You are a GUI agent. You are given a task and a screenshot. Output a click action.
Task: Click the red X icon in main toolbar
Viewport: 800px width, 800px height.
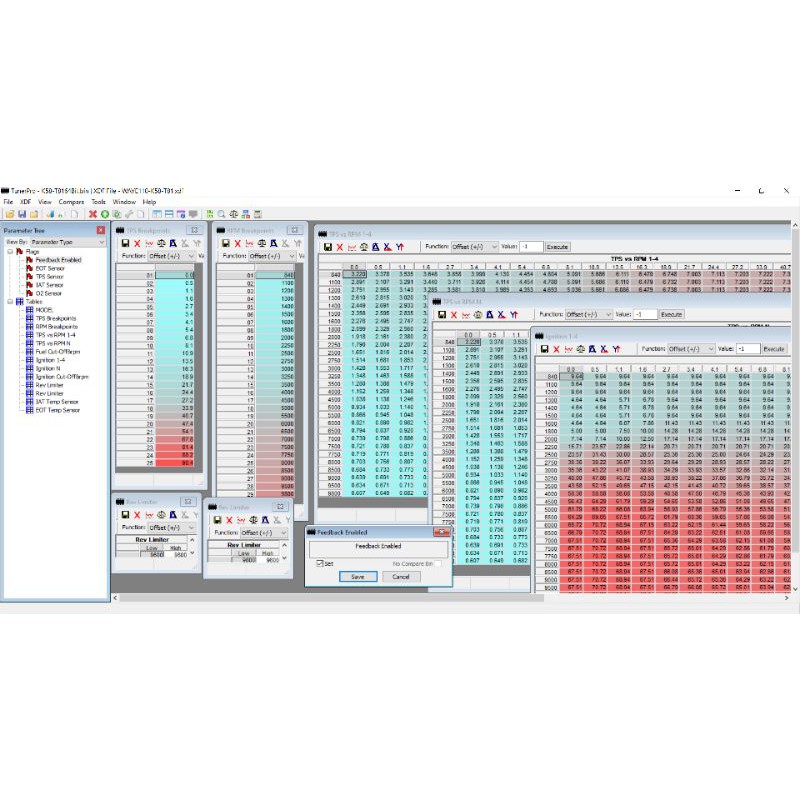click(92, 214)
